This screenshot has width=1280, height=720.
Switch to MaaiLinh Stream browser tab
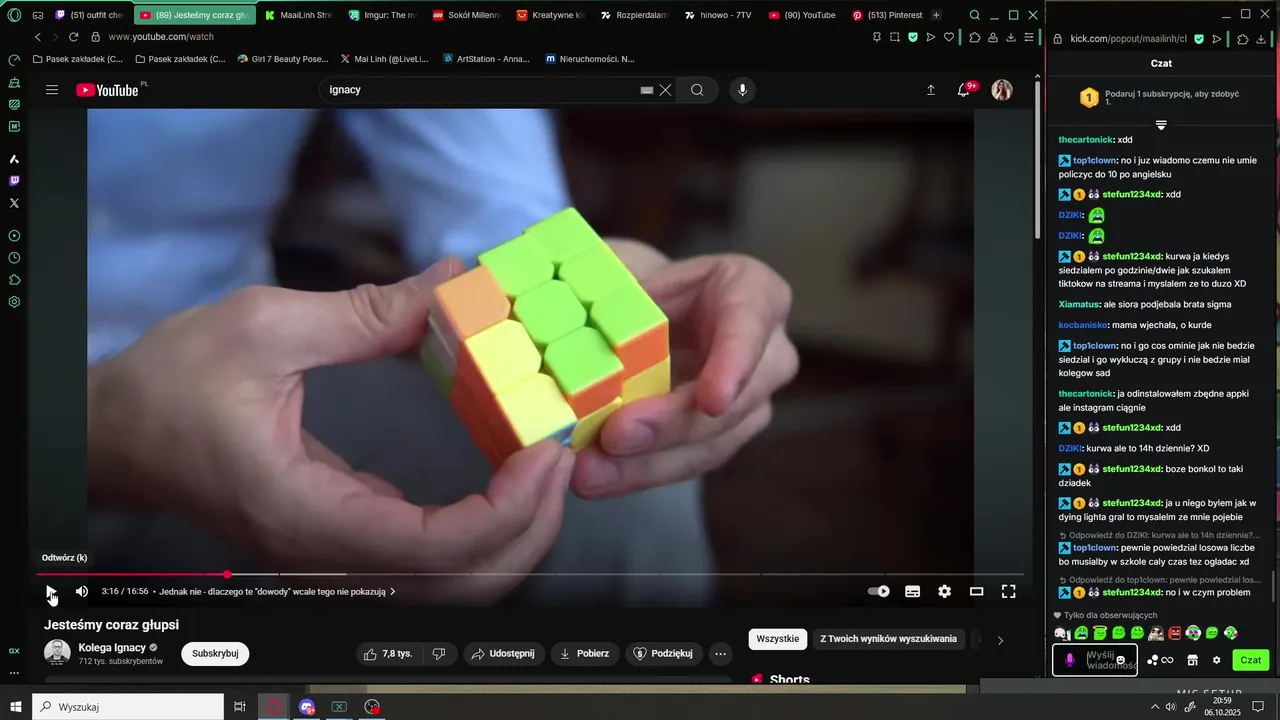point(297,15)
